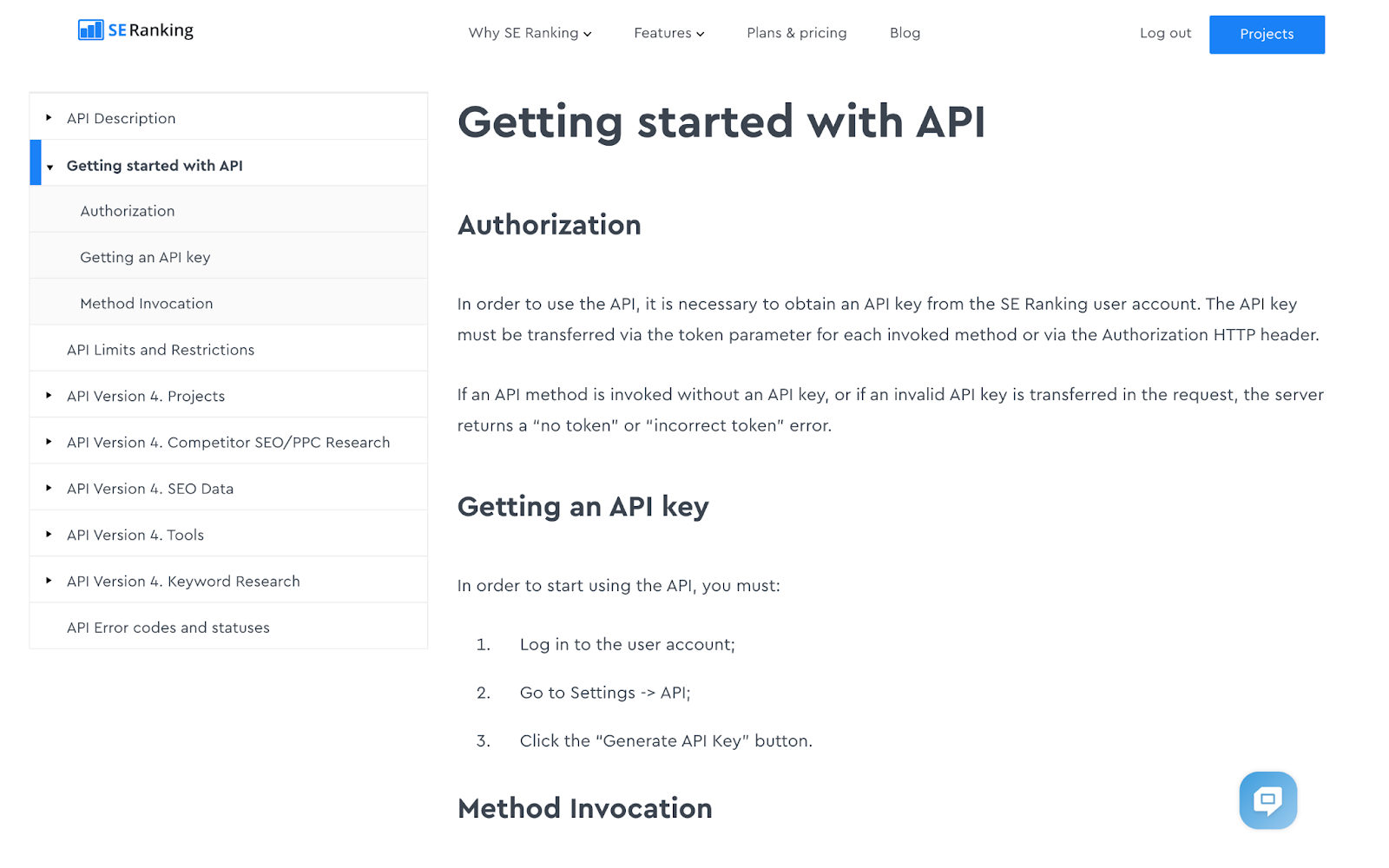Expand arrow for API Version 4. Keyword Research
1389x868 pixels.
tap(49, 581)
